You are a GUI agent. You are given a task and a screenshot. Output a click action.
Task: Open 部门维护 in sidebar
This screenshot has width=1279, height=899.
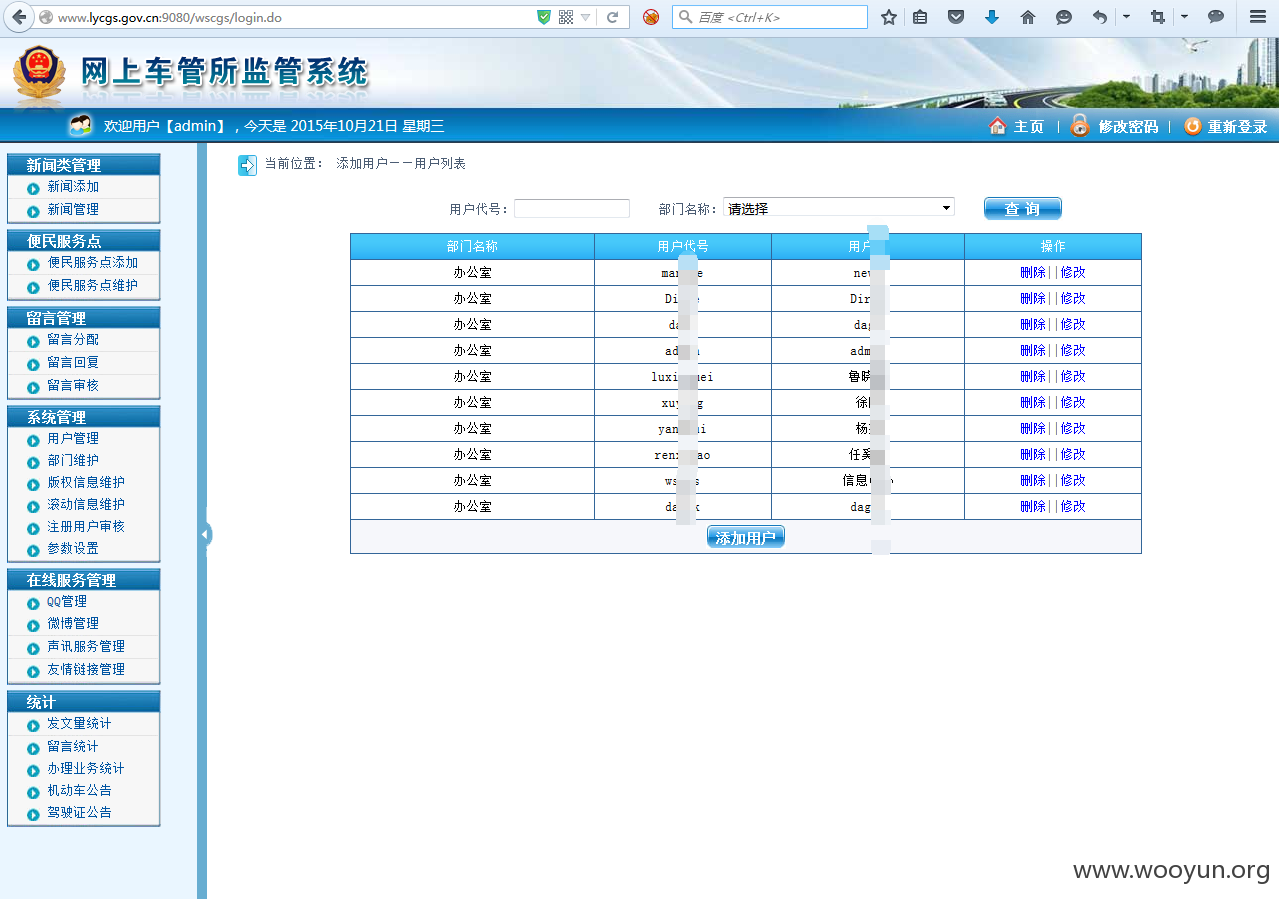[x=73, y=461]
